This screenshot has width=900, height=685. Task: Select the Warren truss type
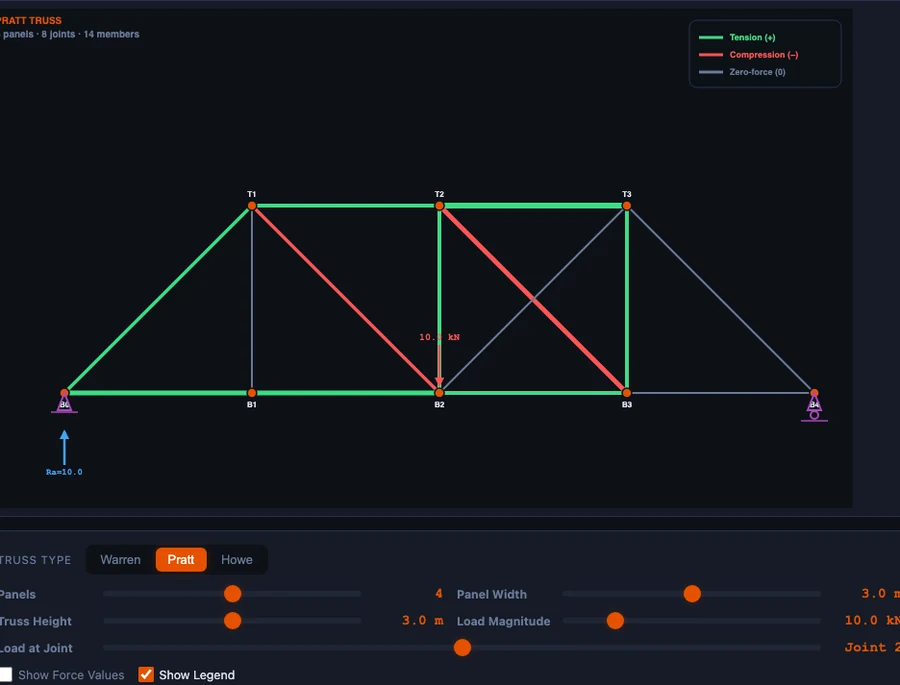pyautogui.click(x=120, y=560)
